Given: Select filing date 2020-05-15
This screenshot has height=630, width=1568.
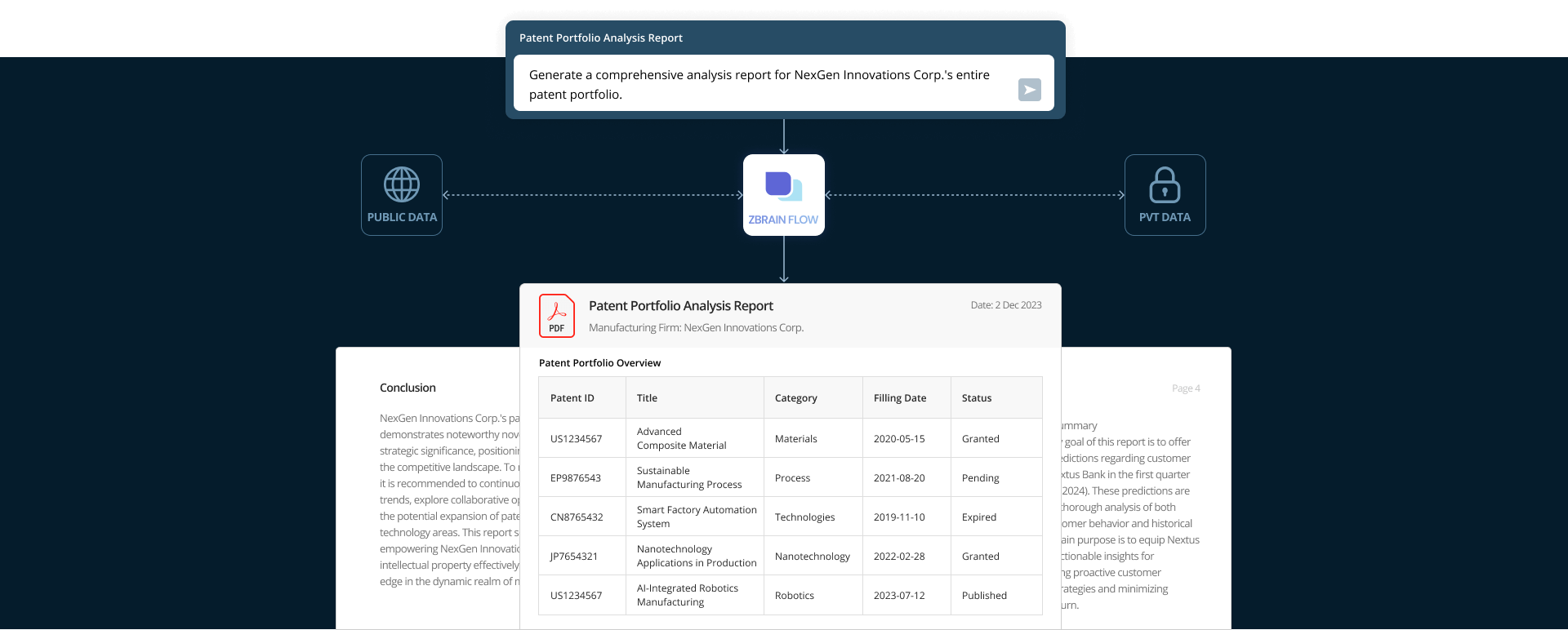Looking at the screenshot, I should [x=899, y=439].
